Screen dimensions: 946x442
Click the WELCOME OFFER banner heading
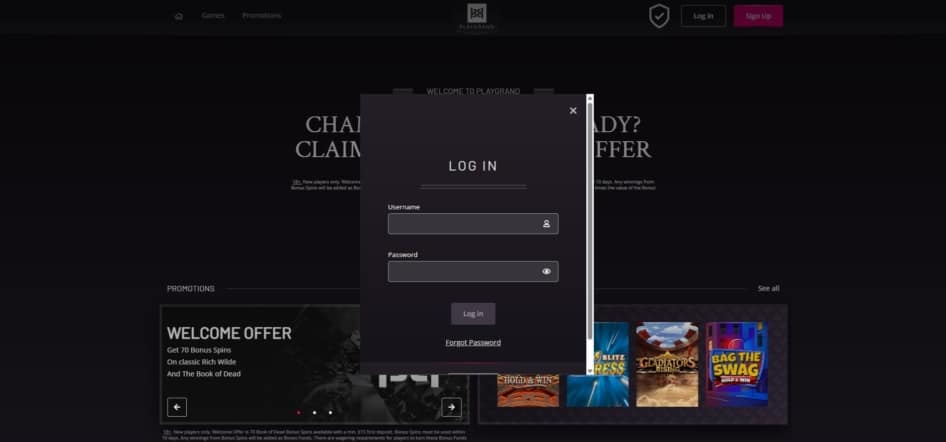(x=229, y=333)
